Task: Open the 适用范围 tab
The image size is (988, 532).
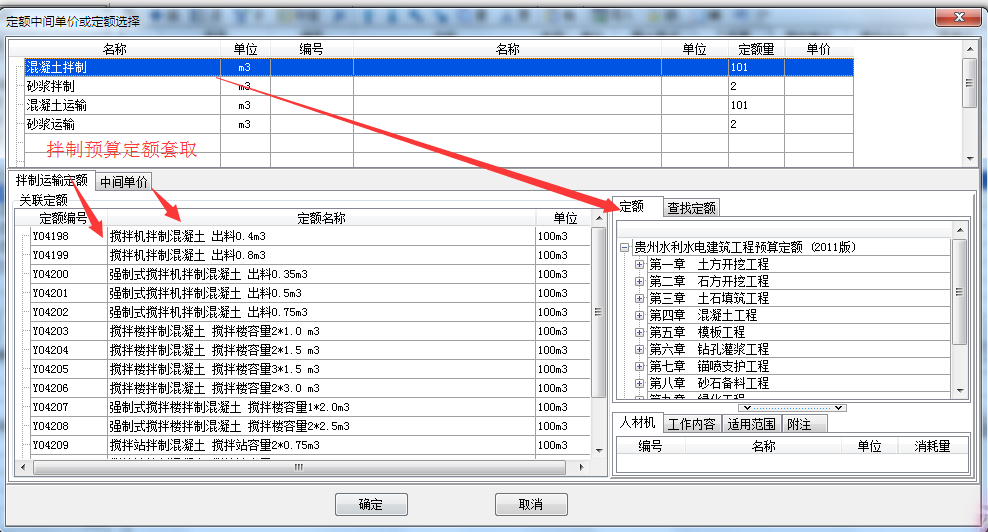Action: pos(751,424)
